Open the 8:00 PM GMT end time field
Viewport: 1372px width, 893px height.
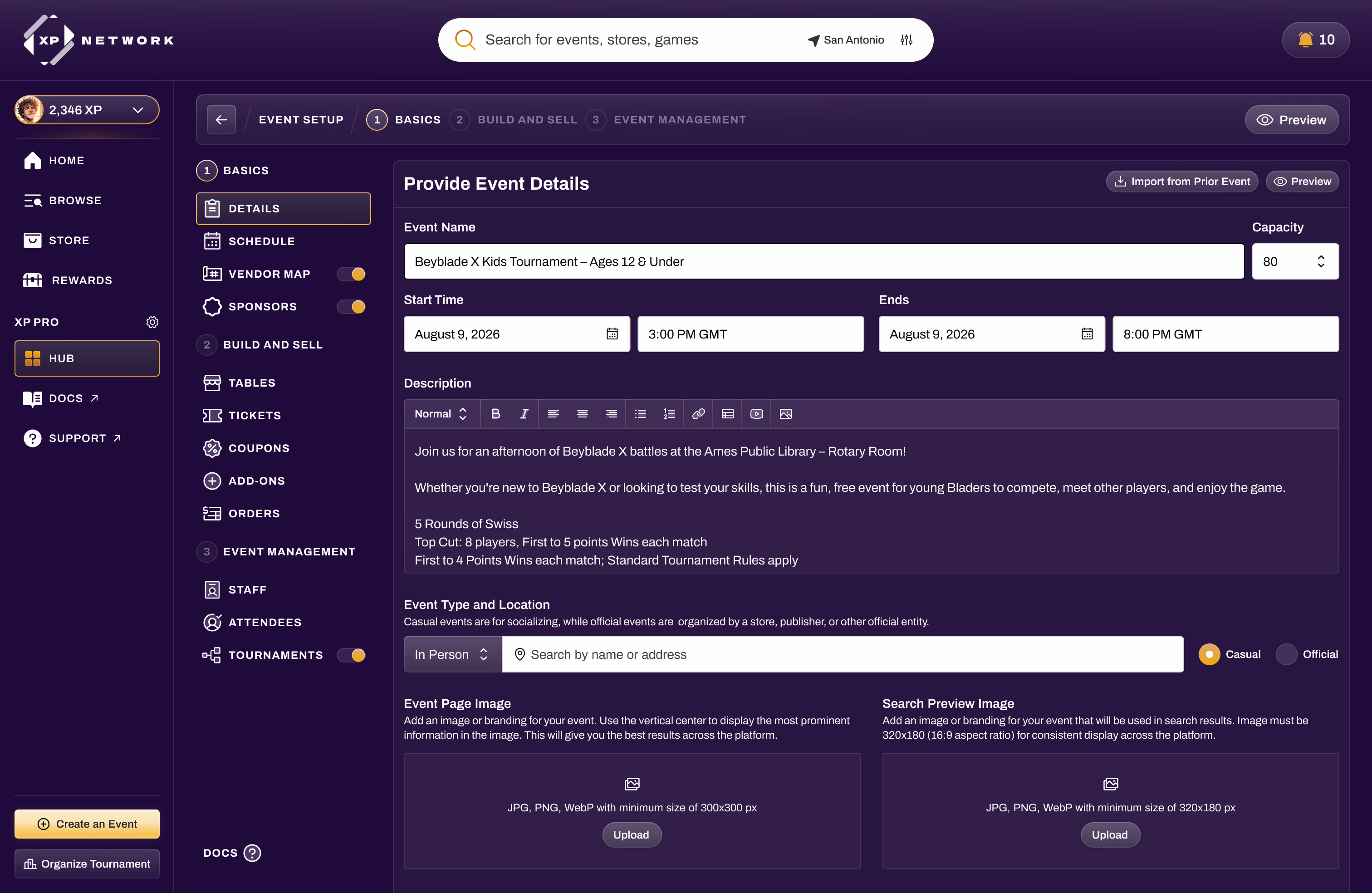pyautogui.click(x=1225, y=334)
